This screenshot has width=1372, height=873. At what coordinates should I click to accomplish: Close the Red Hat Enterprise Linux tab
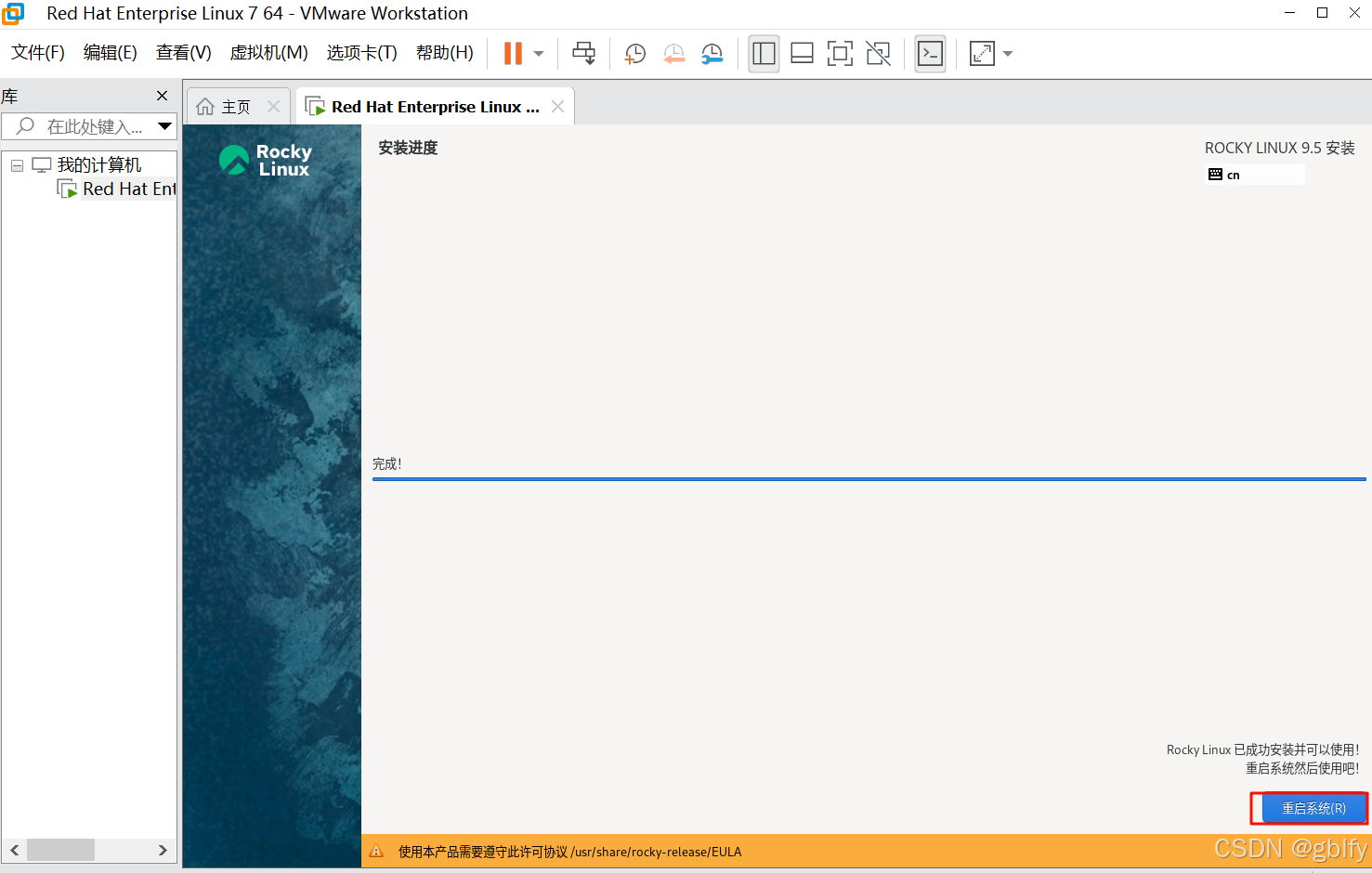click(x=557, y=107)
